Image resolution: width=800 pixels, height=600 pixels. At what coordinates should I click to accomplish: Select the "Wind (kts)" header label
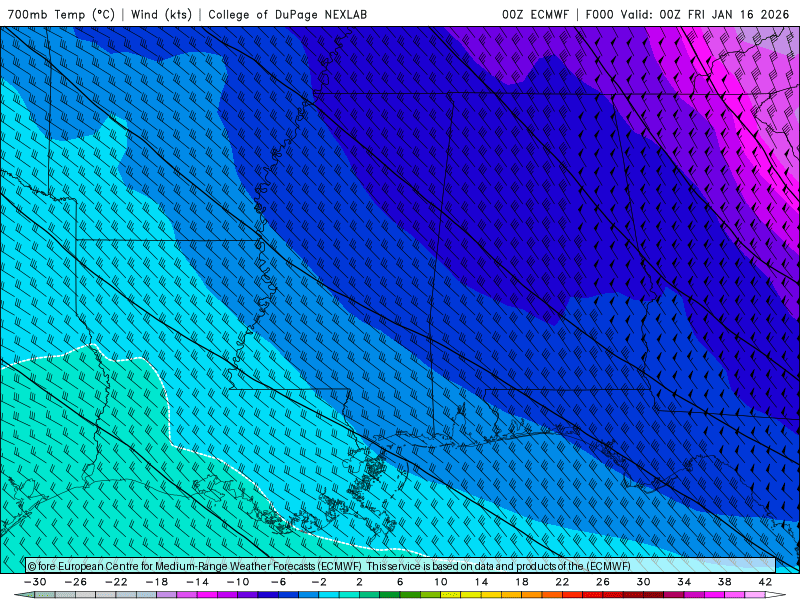point(161,14)
